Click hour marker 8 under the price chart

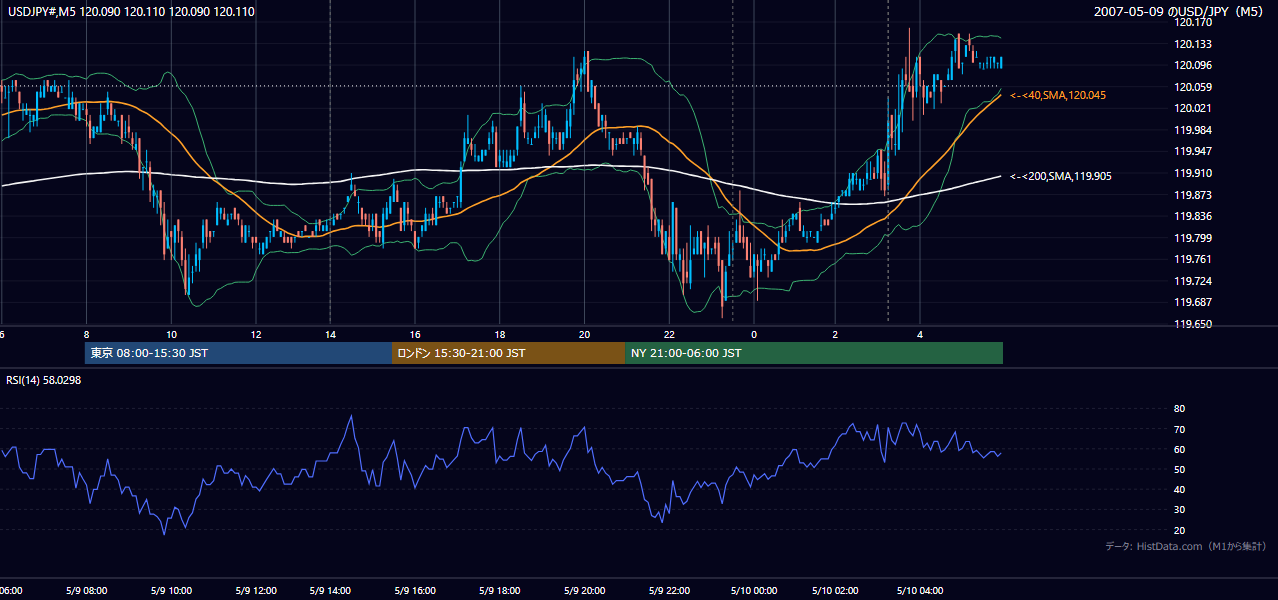tap(86, 334)
